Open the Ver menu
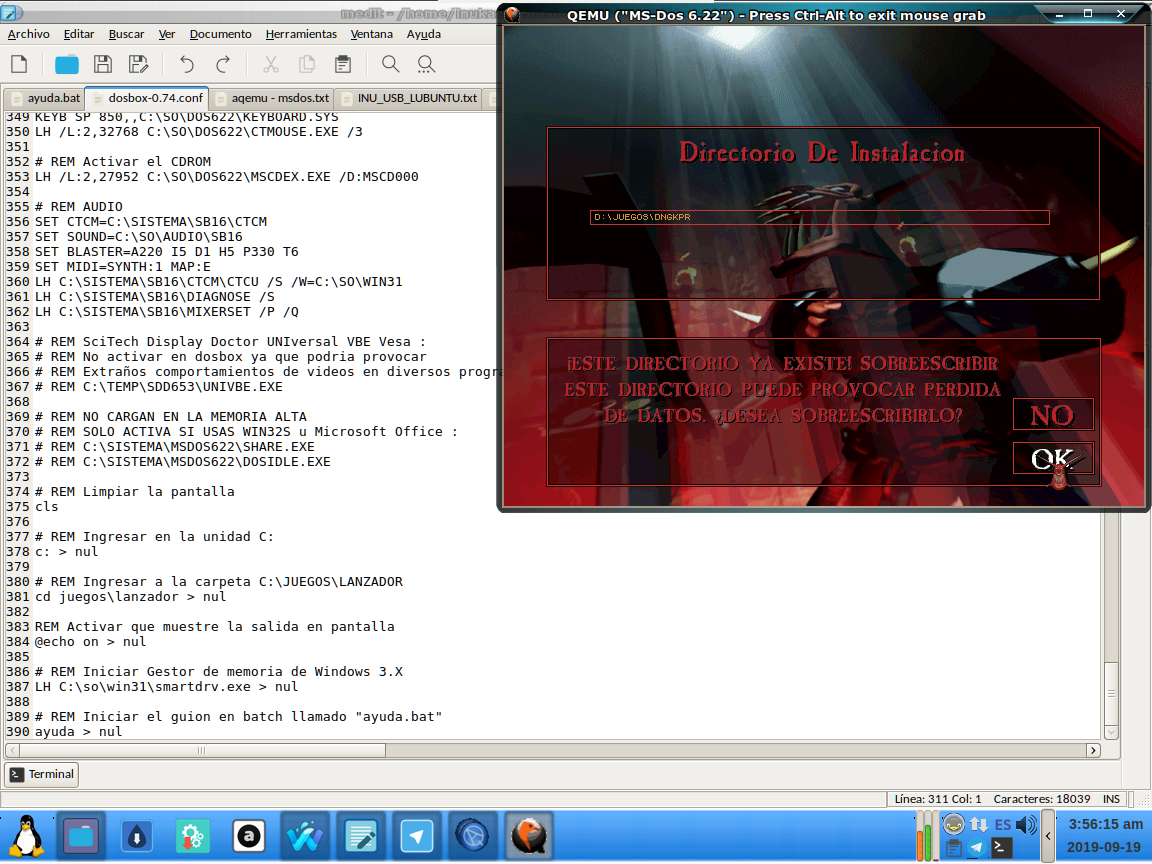Screen dimensions: 1152x864 pos(167,34)
